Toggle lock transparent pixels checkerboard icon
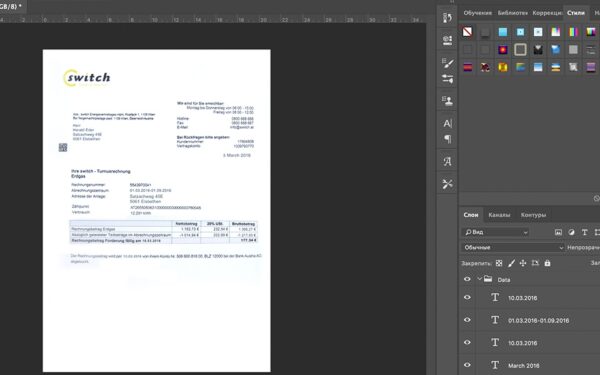Image resolution: width=600 pixels, height=375 pixels. tap(499, 263)
